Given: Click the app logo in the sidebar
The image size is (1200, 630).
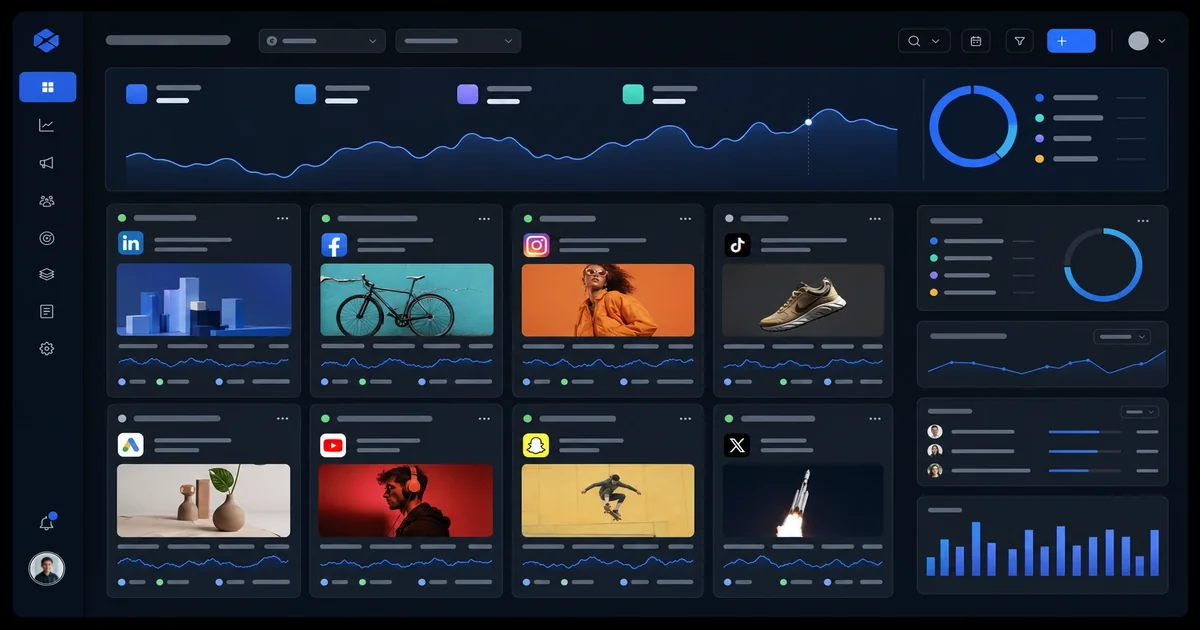Looking at the screenshot, I should 46,41.
